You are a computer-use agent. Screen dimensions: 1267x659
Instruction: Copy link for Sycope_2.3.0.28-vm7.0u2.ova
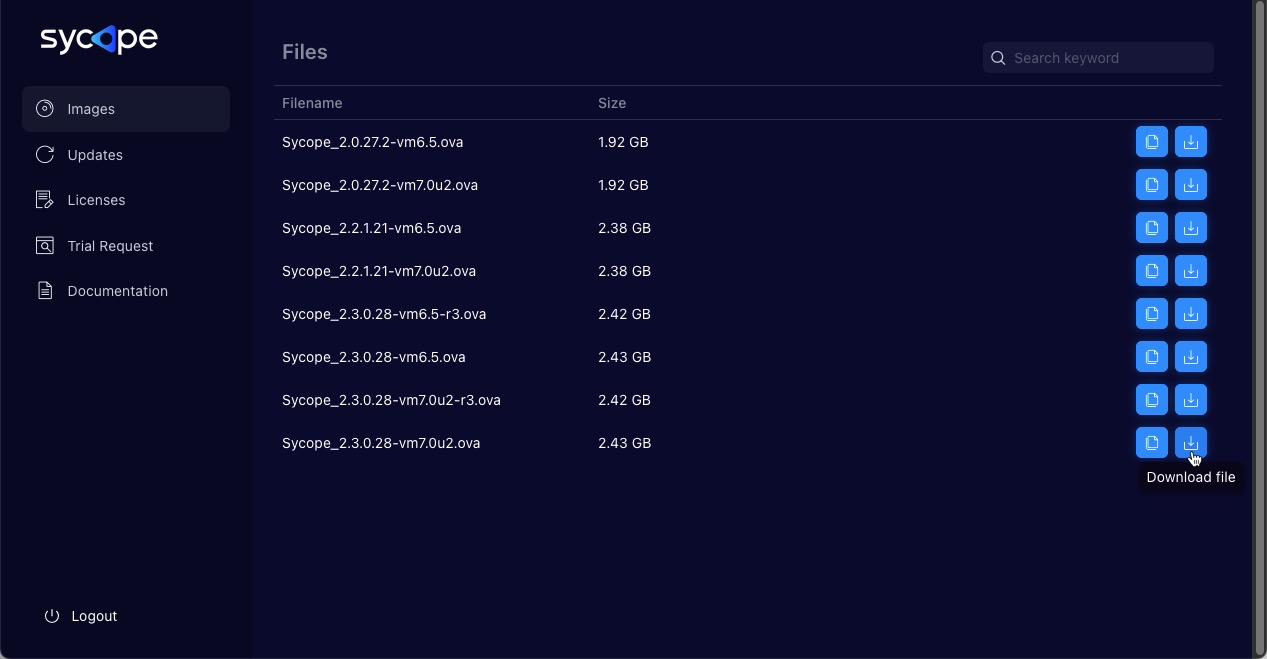[x=1152, y=443]
